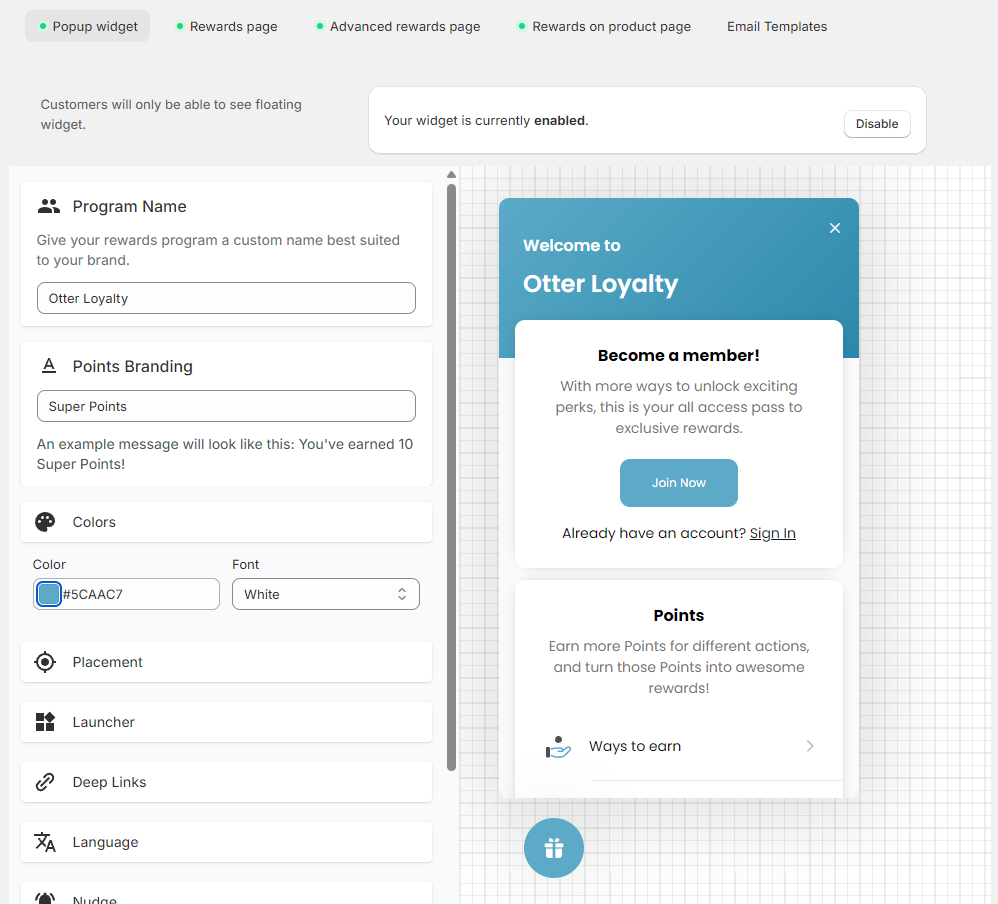The image size is (998, 904).
Task: Click the Join Now button
Action: [x=678, y=483]
